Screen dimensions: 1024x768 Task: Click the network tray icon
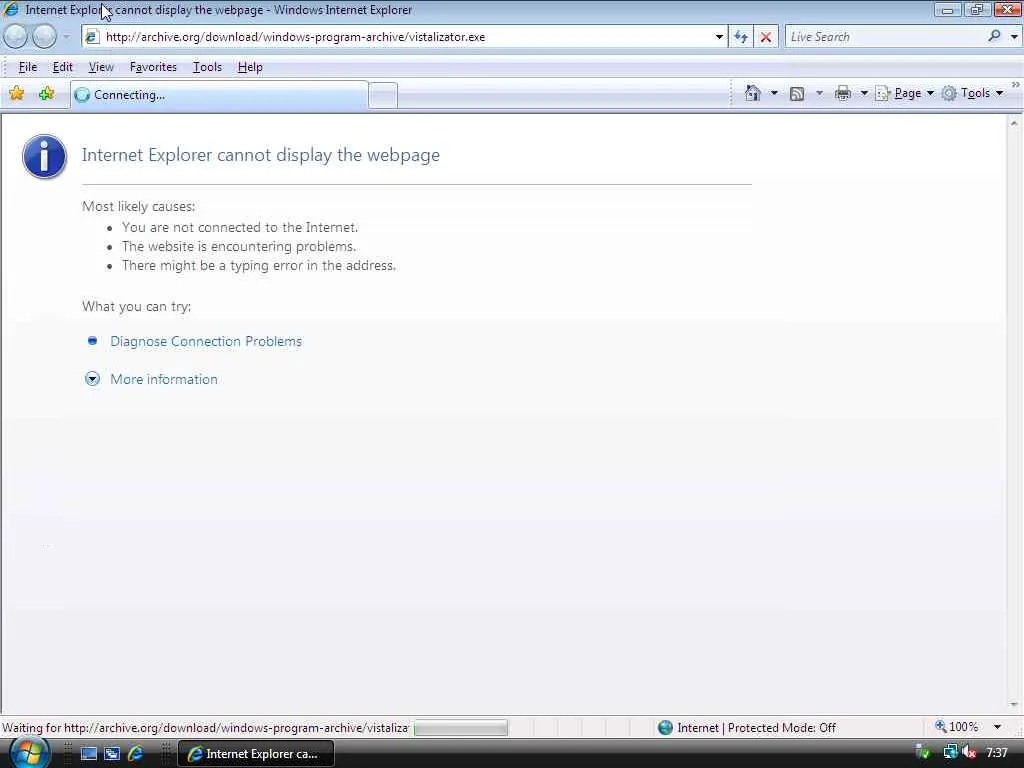pos(950,753)
